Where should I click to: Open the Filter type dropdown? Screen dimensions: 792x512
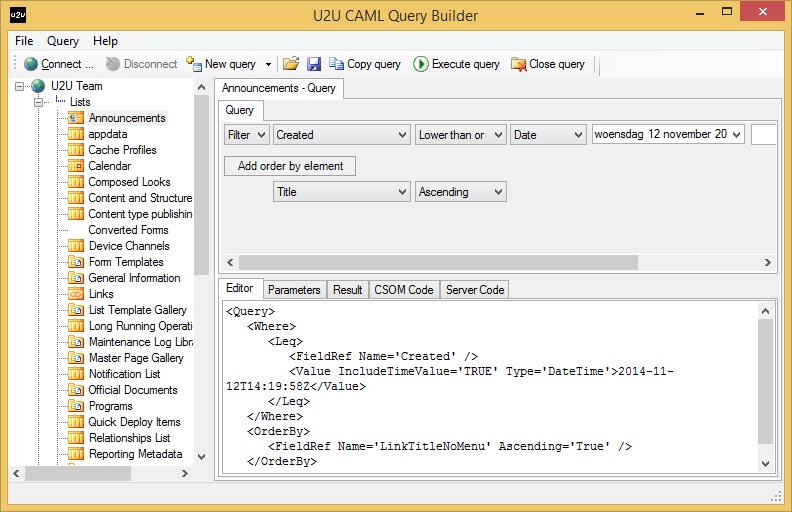(246, 135)
